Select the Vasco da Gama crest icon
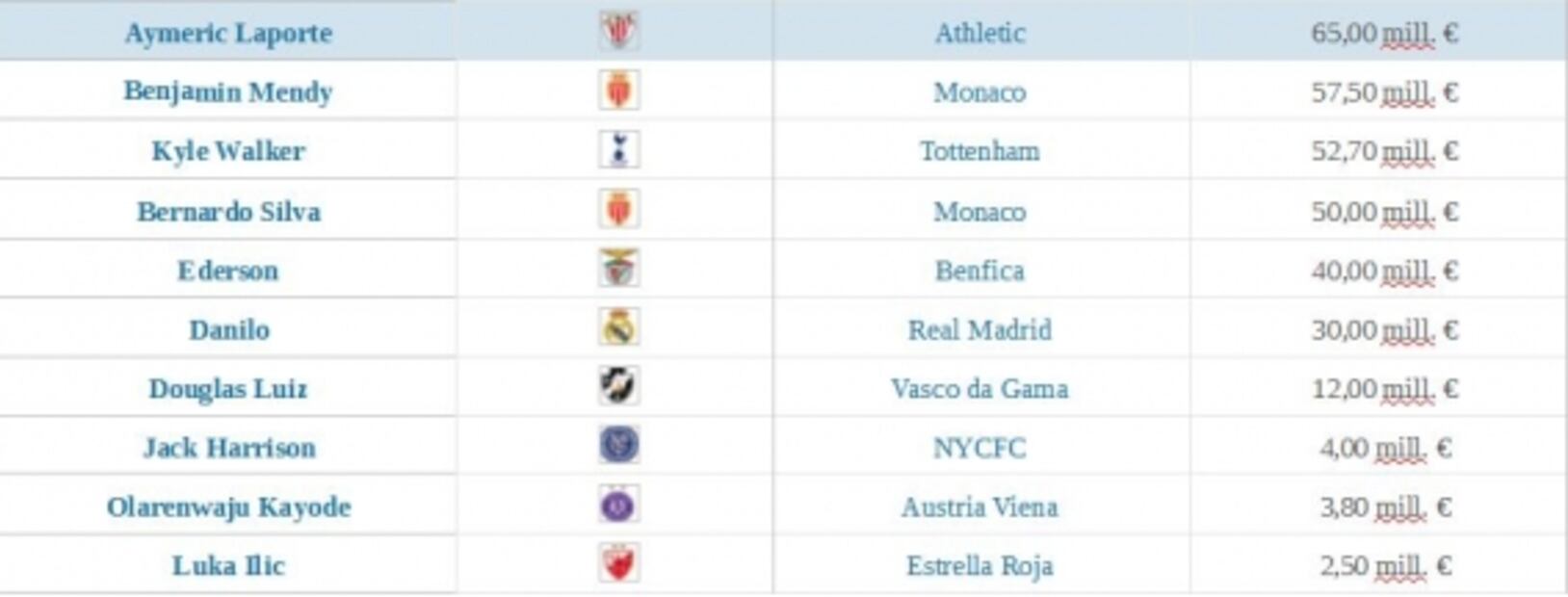 [x=618, y=387]
